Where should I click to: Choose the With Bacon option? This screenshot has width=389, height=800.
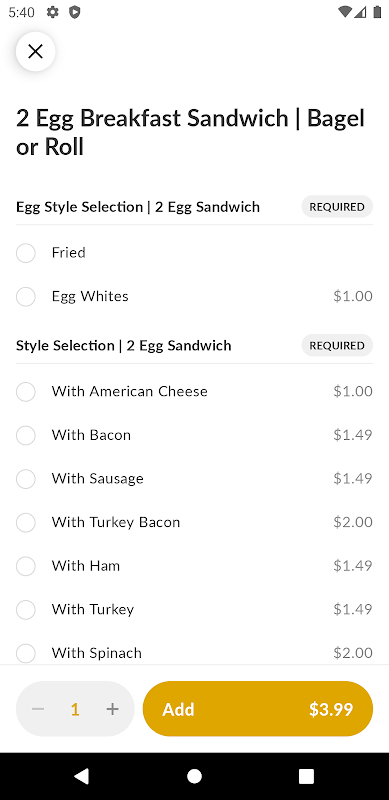pyautogui.click(x=194, y=435)
